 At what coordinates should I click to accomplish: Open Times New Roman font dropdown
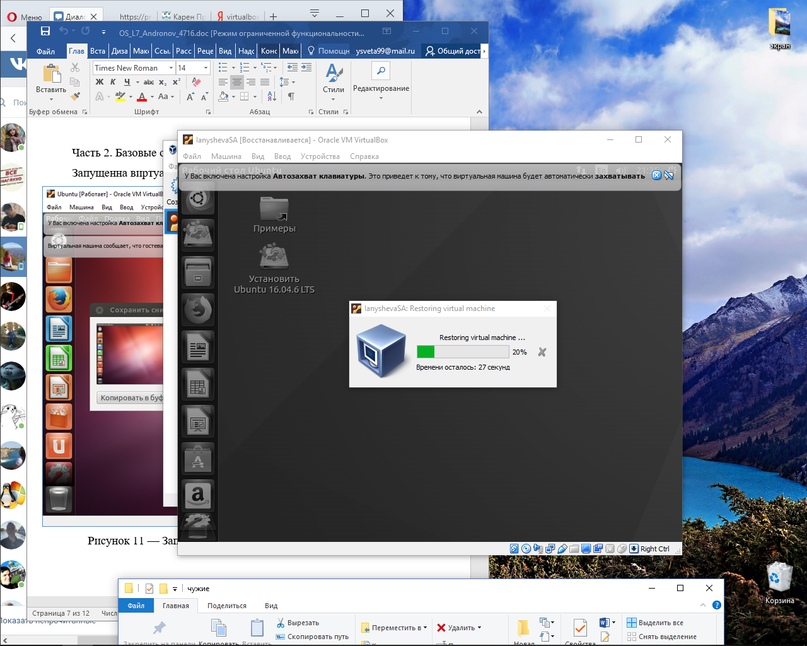(171, 68)
